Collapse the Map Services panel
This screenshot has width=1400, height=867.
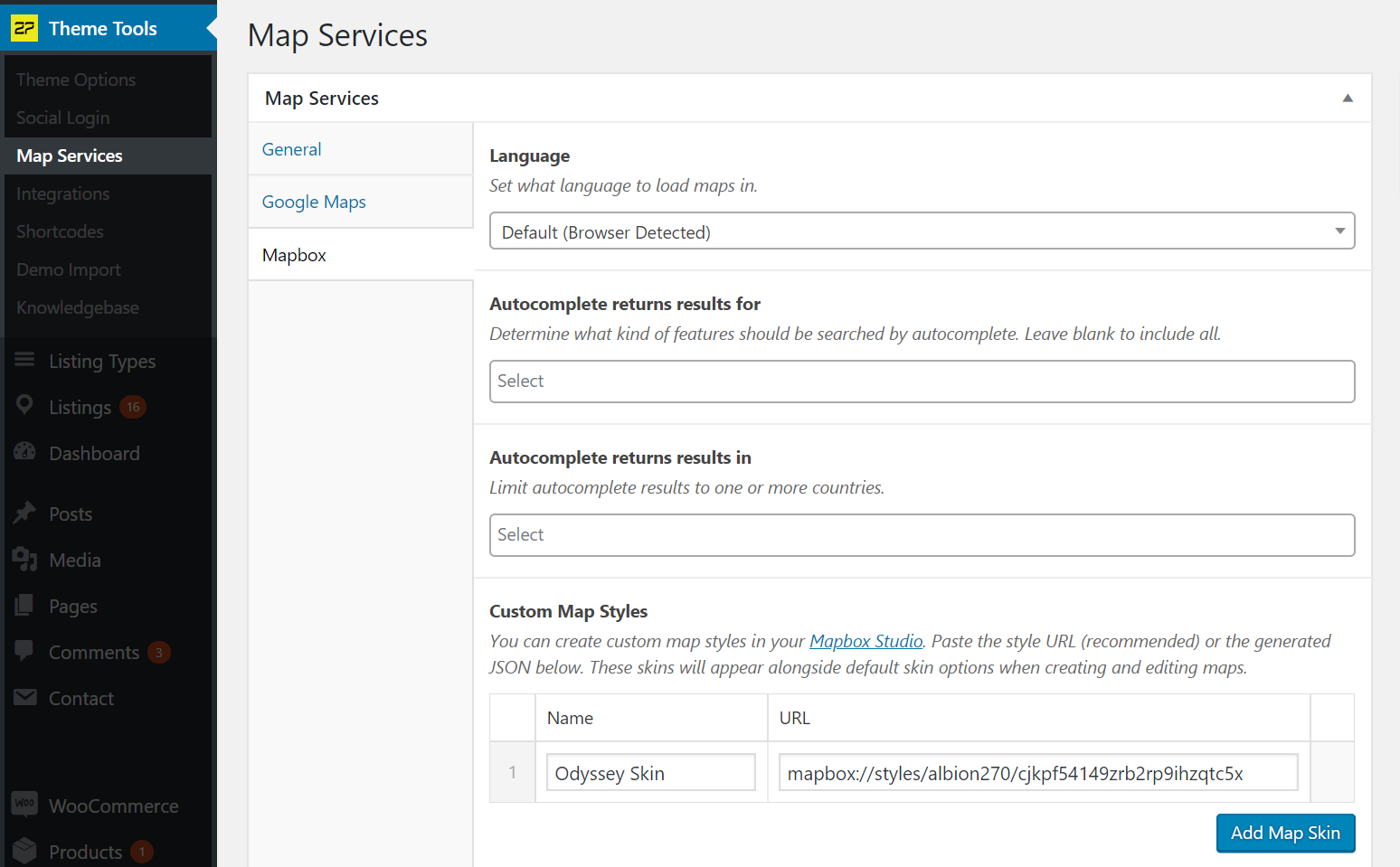coord(1347,99)
